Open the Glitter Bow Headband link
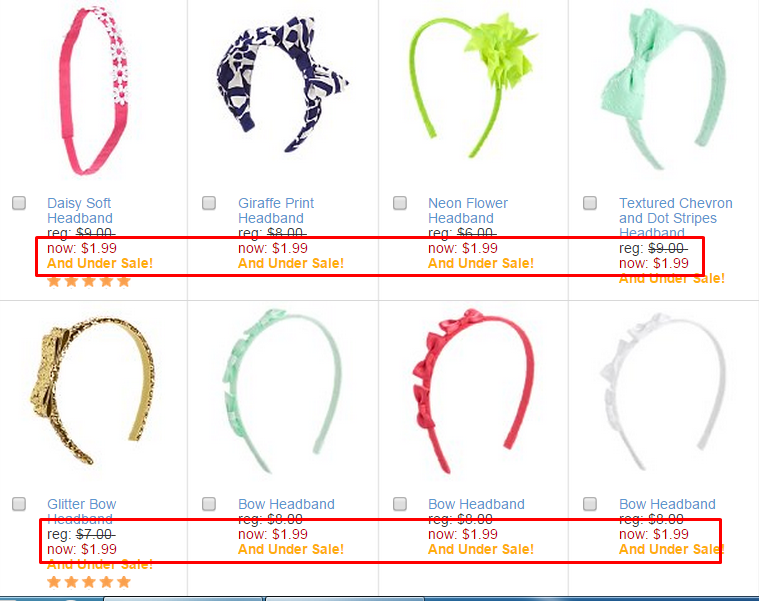The height and width of the screenshot is (601, 759). pos(81,511)
